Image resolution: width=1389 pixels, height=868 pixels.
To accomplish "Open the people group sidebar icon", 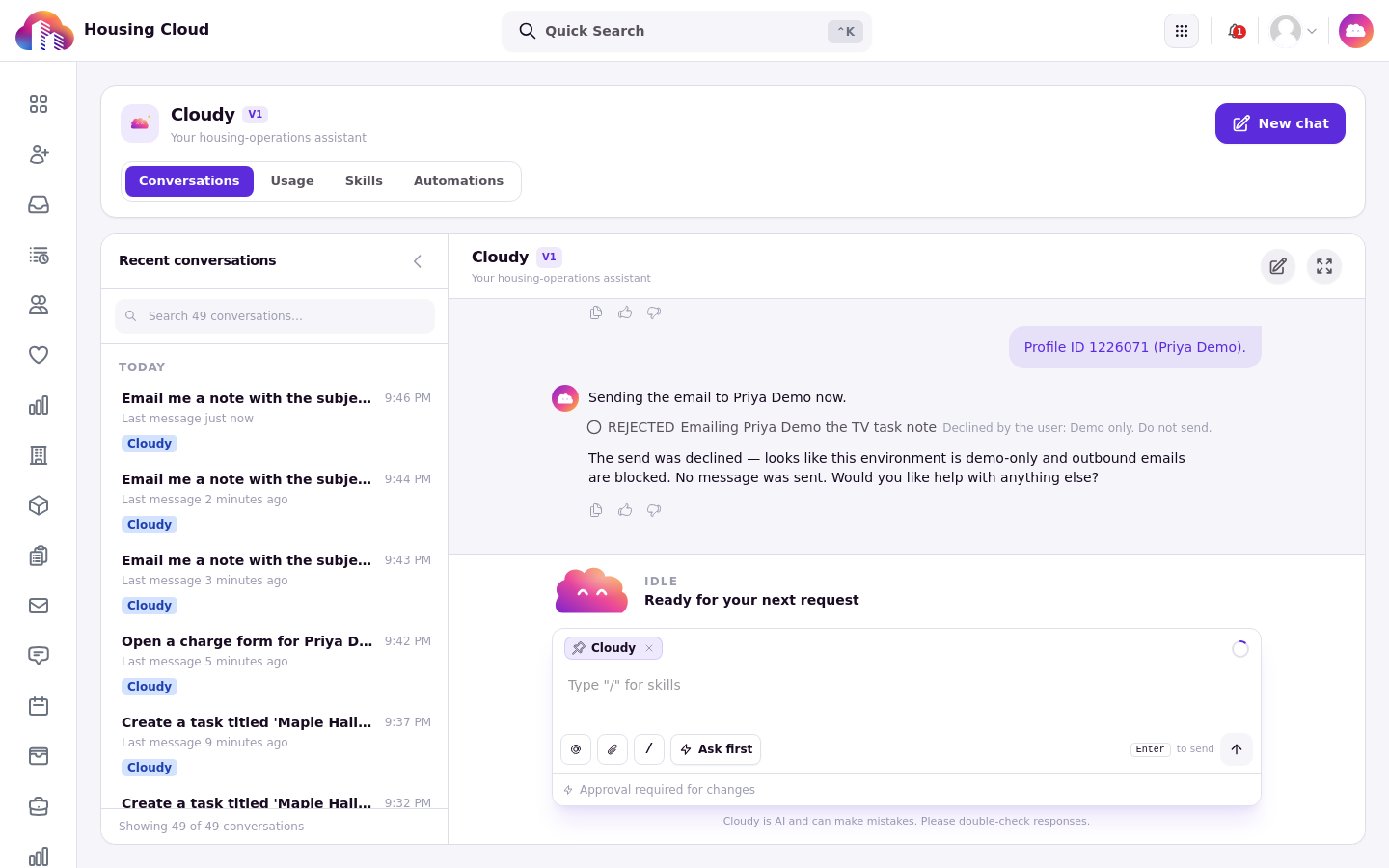I will point(39,305).
